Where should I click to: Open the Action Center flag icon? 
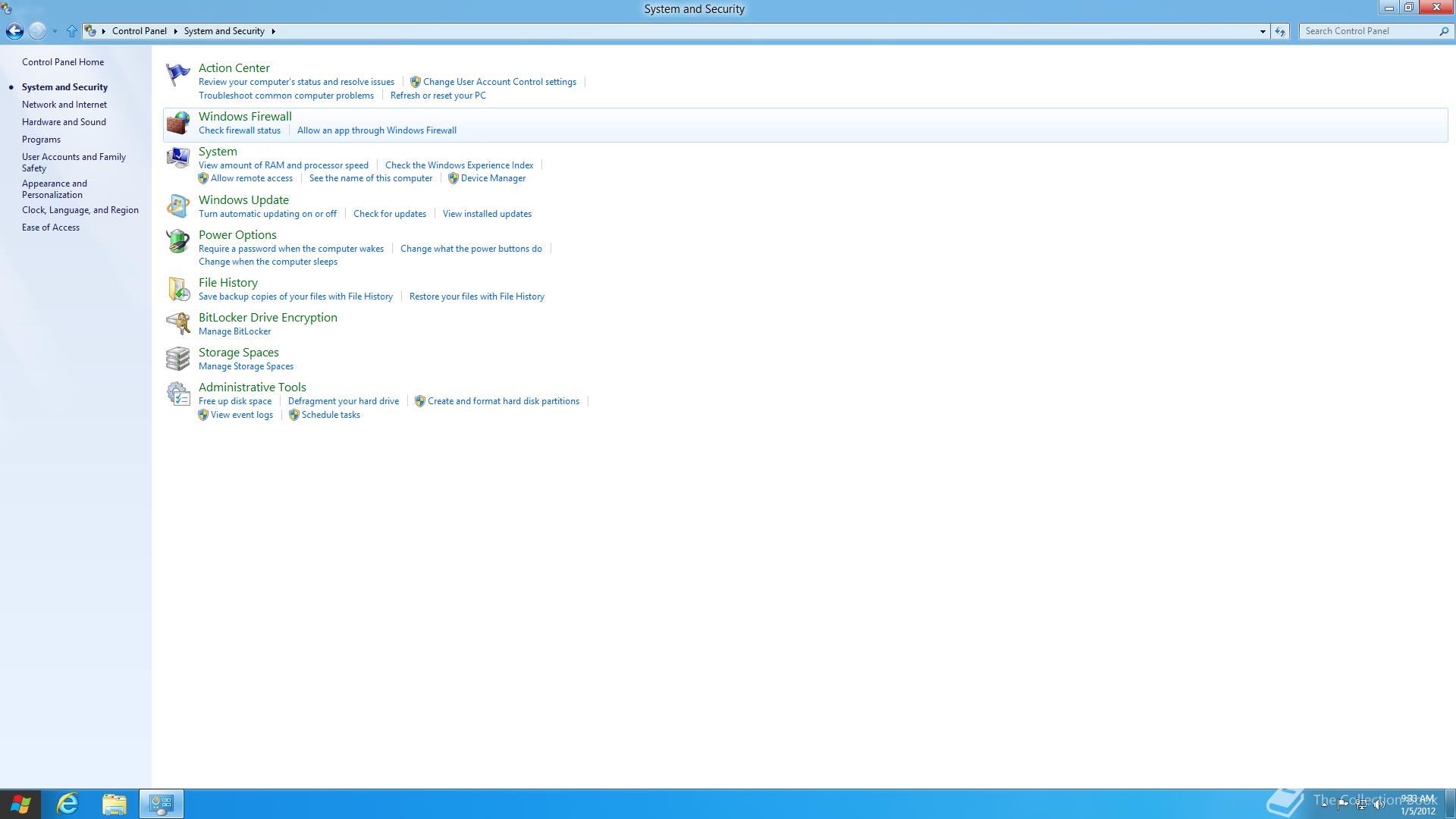[x=177, y=74]
